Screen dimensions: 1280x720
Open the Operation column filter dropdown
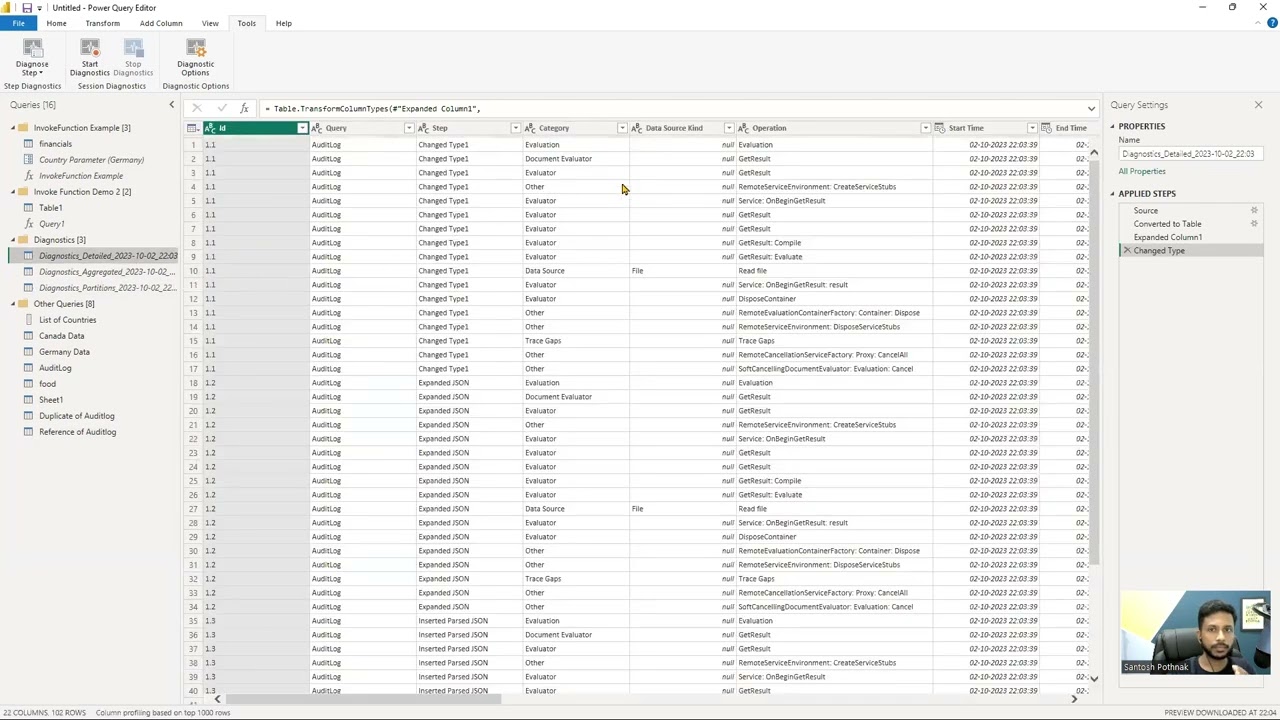click(x=925, y=128)
